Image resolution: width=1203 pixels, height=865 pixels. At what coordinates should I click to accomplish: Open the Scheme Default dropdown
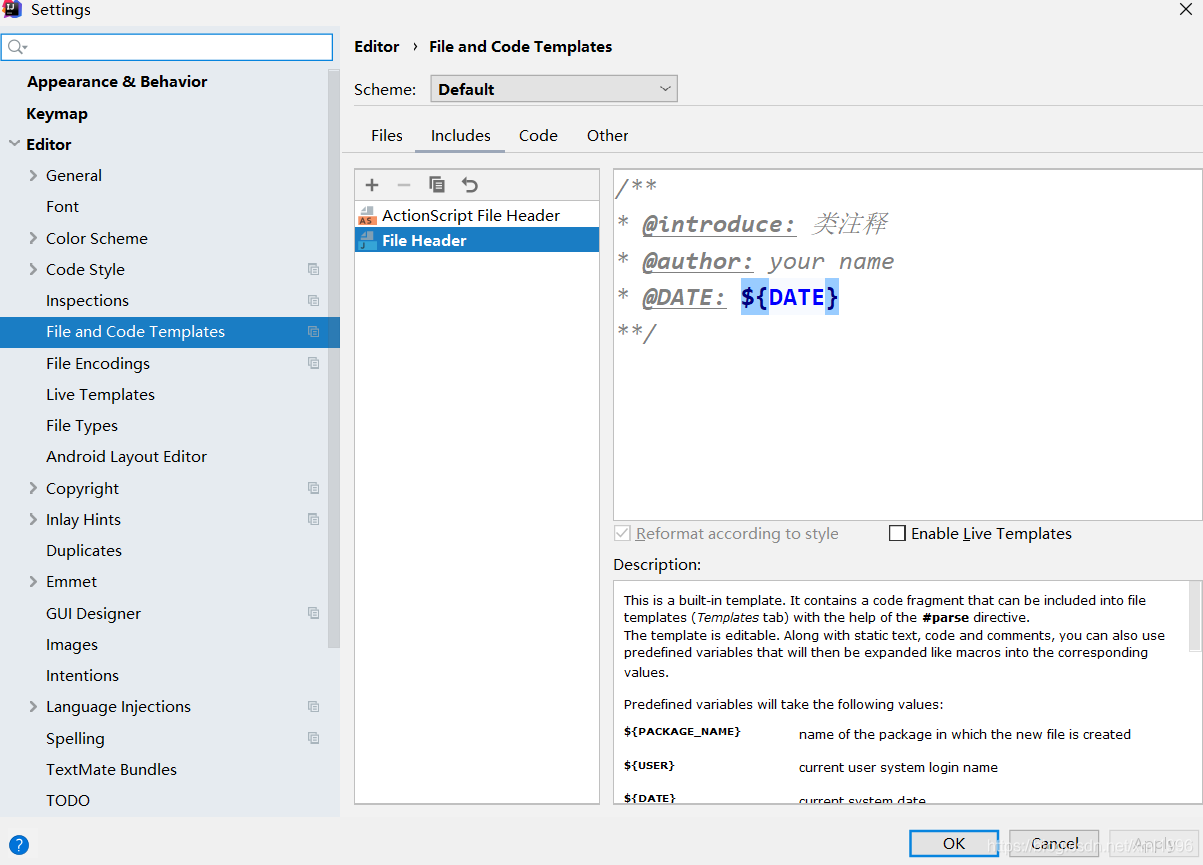pyautogui.click(x=554, y=89)
